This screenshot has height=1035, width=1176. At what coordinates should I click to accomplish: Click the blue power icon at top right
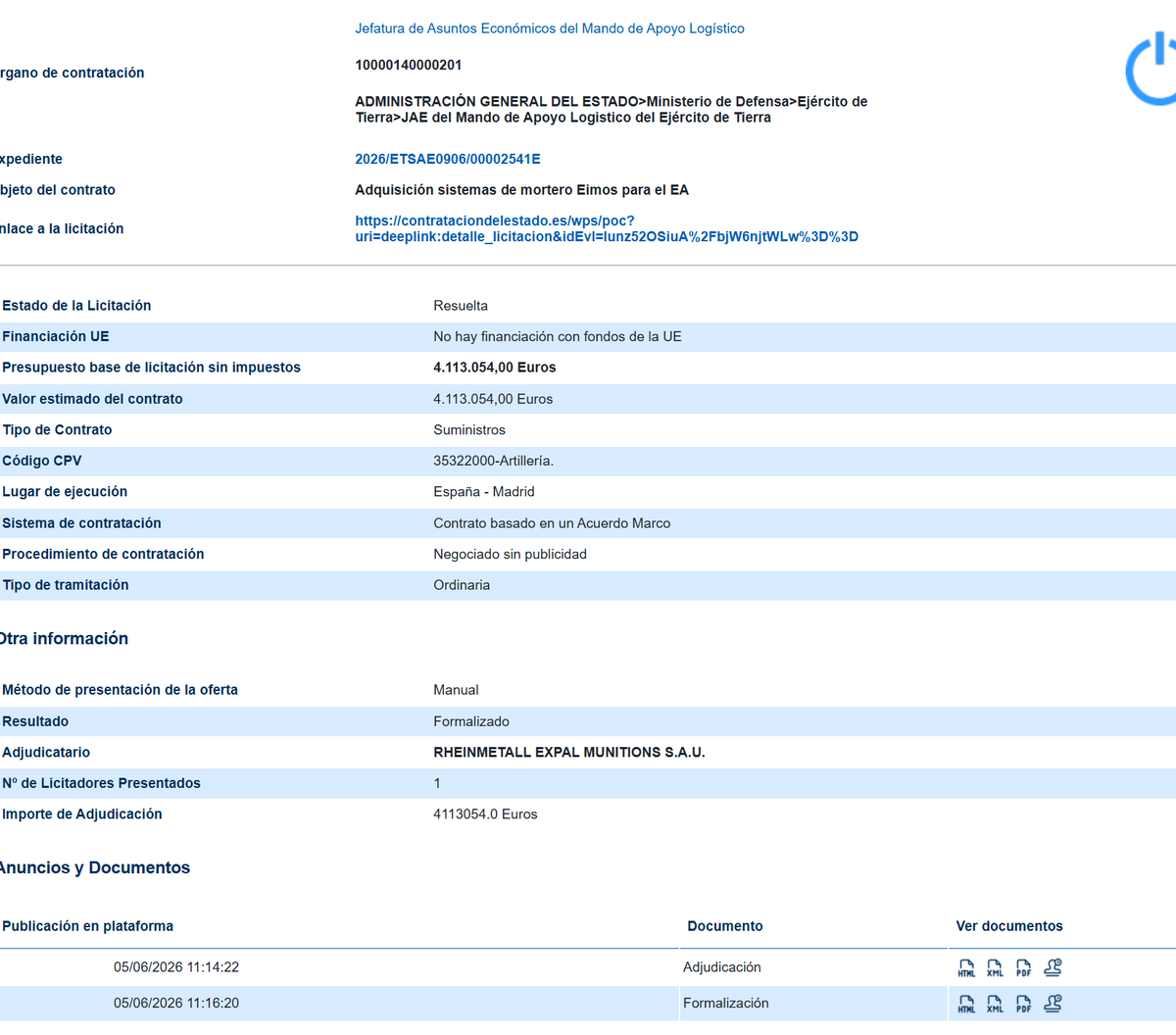coord(1152,69)
